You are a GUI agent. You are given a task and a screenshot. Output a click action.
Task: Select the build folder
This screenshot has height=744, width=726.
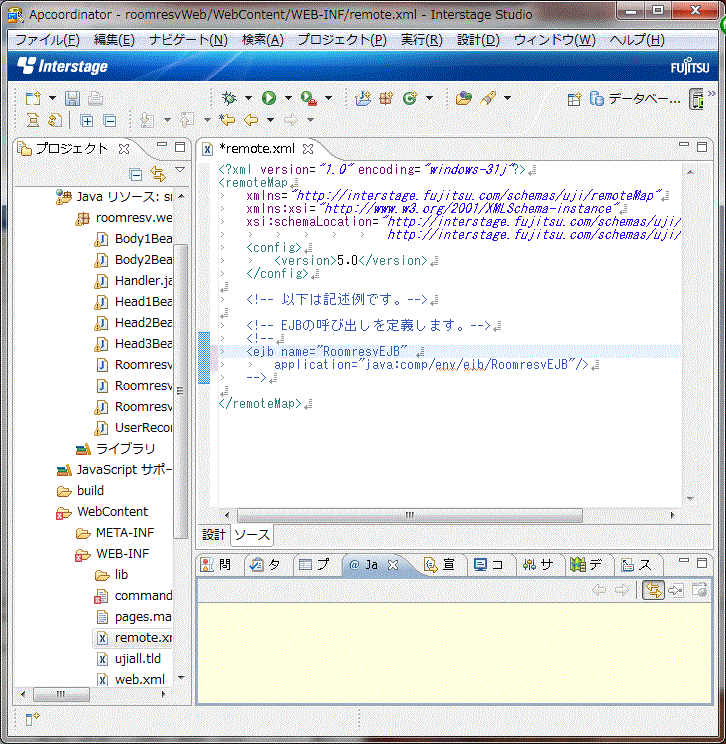pos(80,491)
